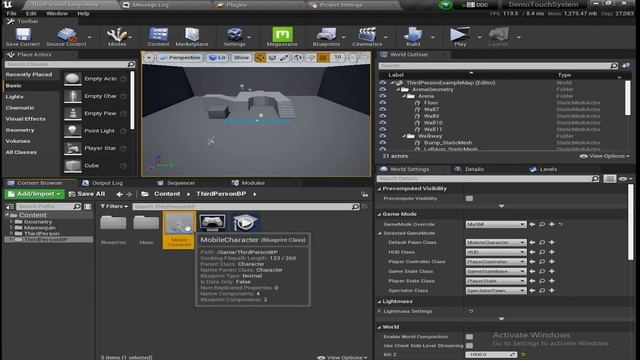Image resolution: width=640 pixels, height=360 pixels.
Task: Open the File menu
Action: click(x=11, y=13)
